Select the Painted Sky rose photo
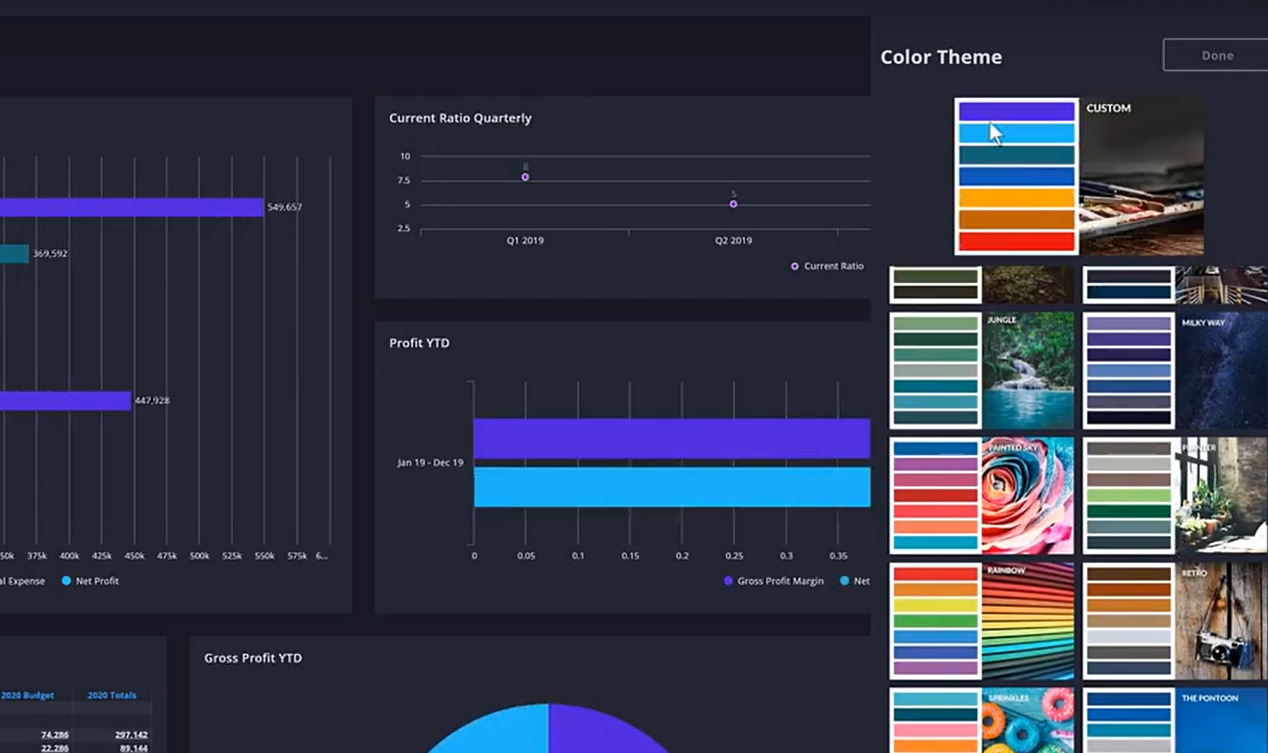 [1028, 495]
